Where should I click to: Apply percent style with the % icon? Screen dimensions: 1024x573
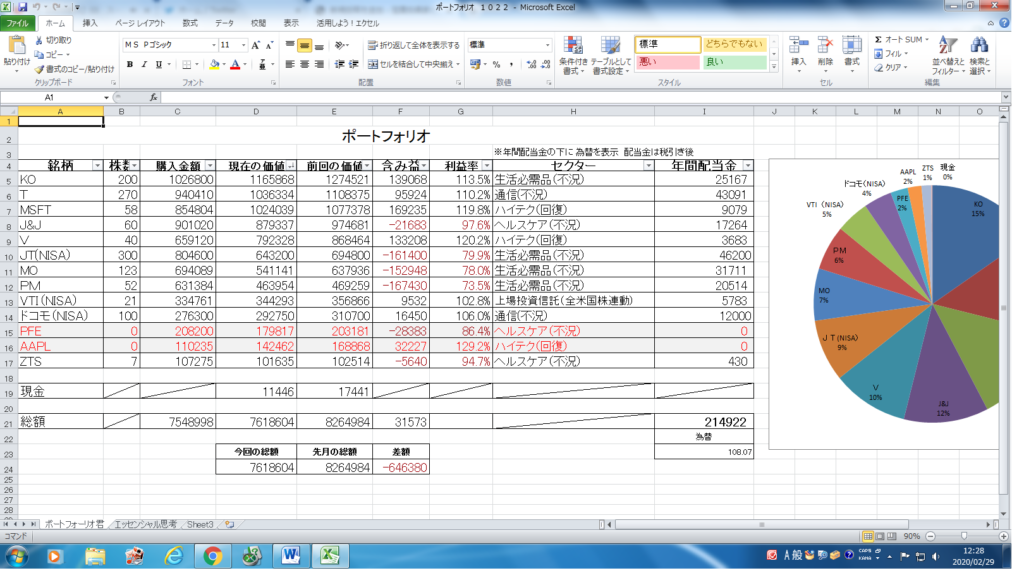coord(496,64)
